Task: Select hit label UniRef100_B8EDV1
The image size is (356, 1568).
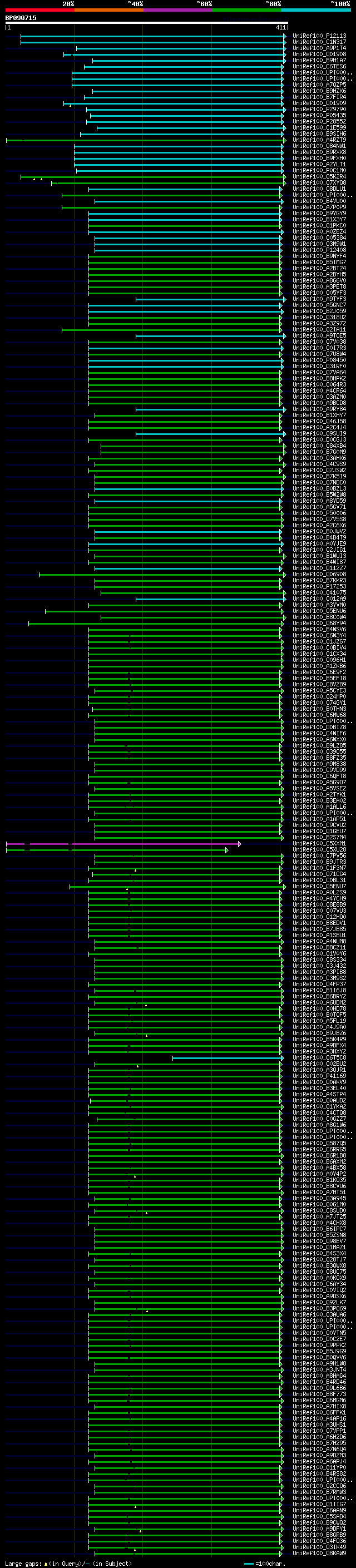Action: pos(319,923)
